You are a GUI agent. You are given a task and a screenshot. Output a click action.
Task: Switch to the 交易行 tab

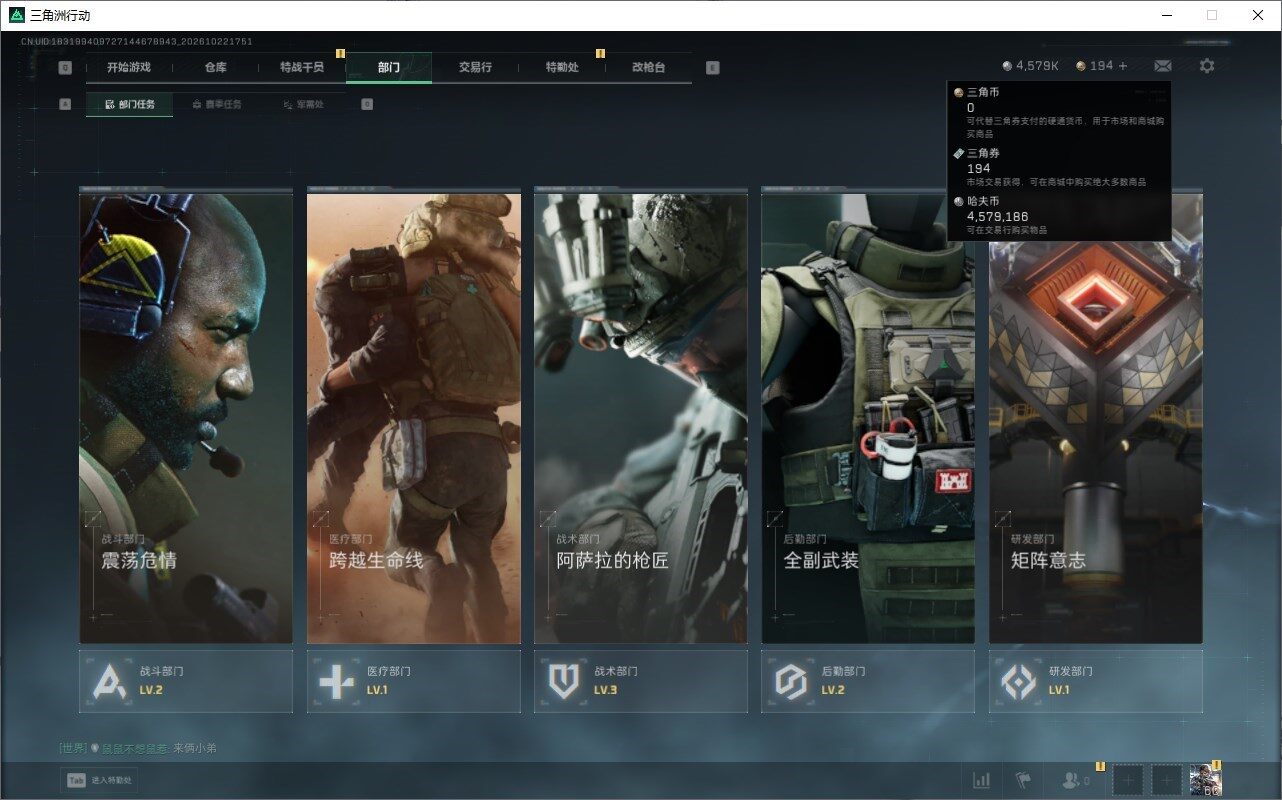point(475,67)
